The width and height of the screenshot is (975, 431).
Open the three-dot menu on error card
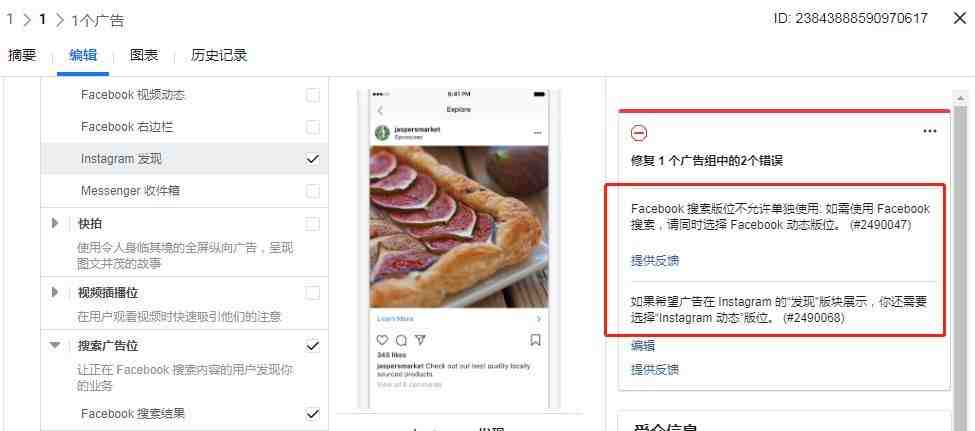[930, 131]
